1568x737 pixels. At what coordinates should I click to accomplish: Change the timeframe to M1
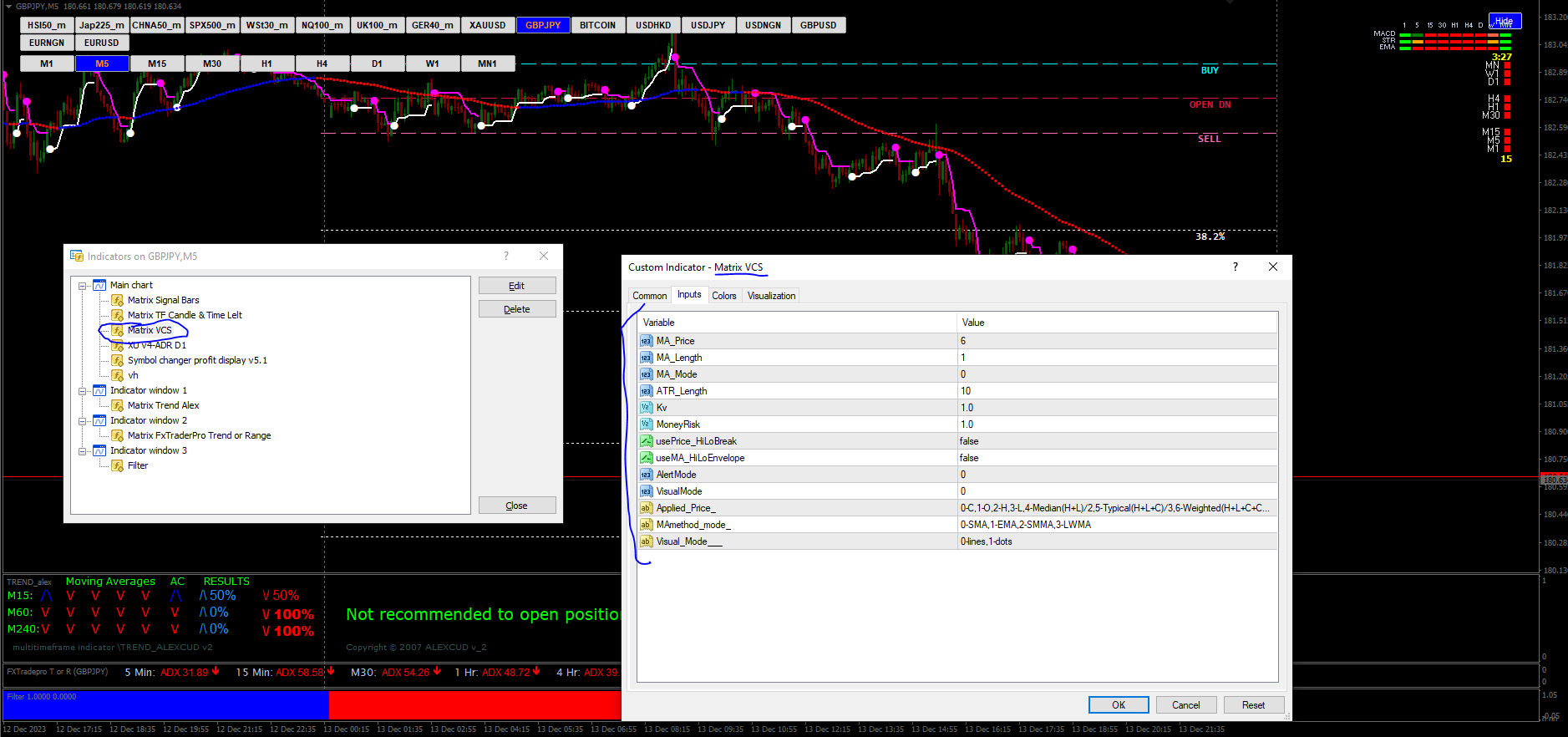[x=47, y=64]
